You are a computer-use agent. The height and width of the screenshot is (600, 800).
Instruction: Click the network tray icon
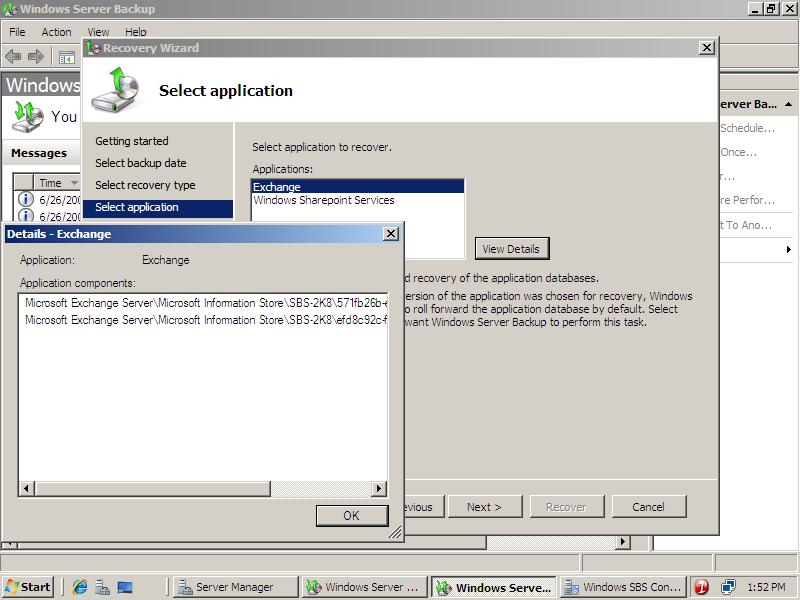728,587
